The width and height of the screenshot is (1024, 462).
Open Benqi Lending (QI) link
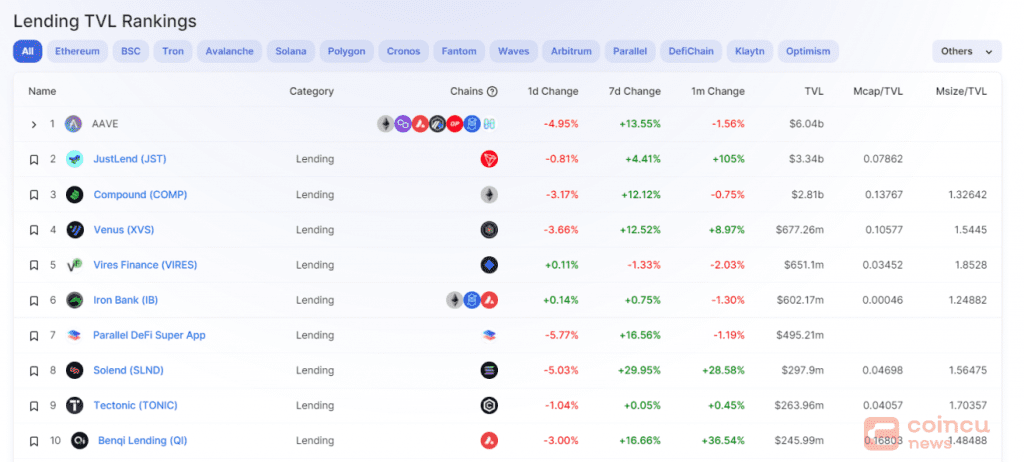[142, 440]
